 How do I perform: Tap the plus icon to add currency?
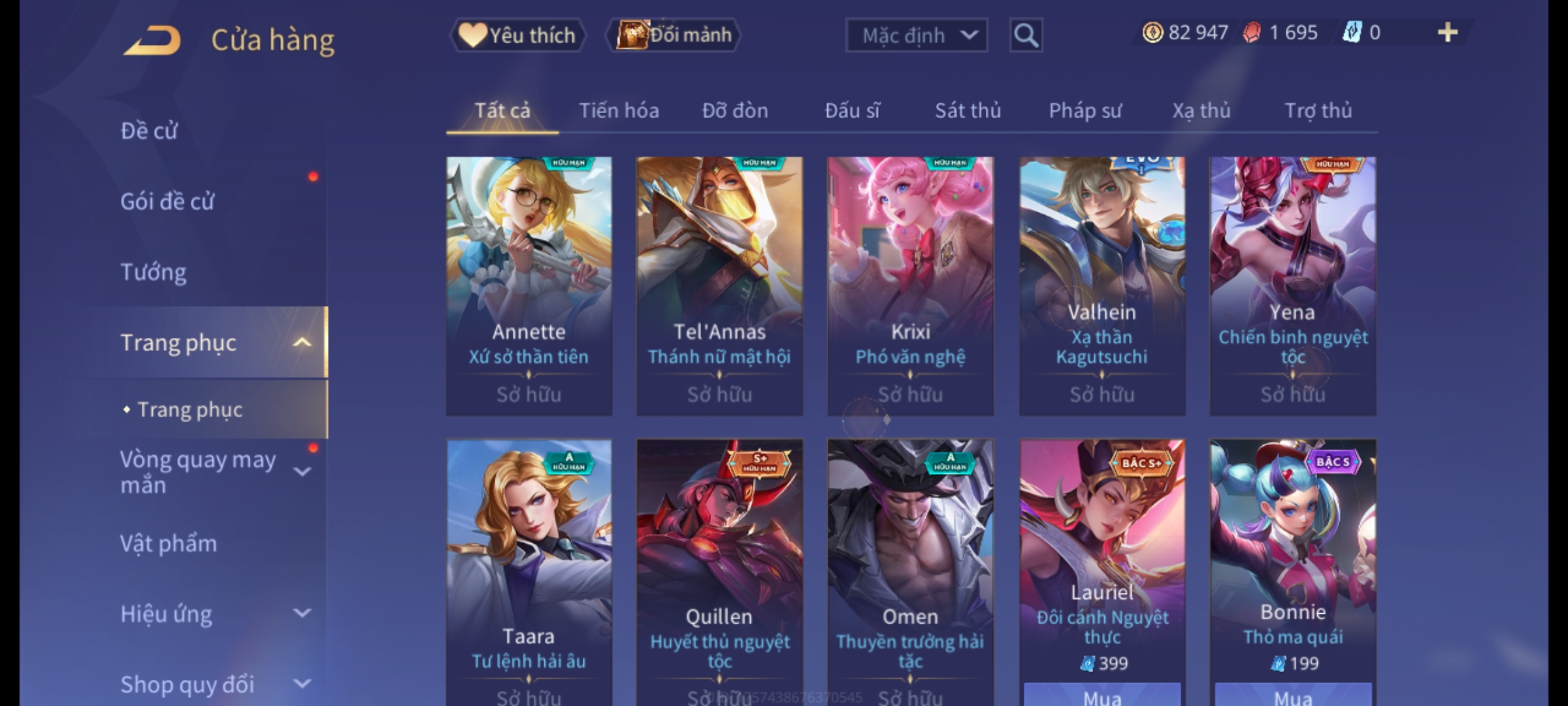point(1448,33)
